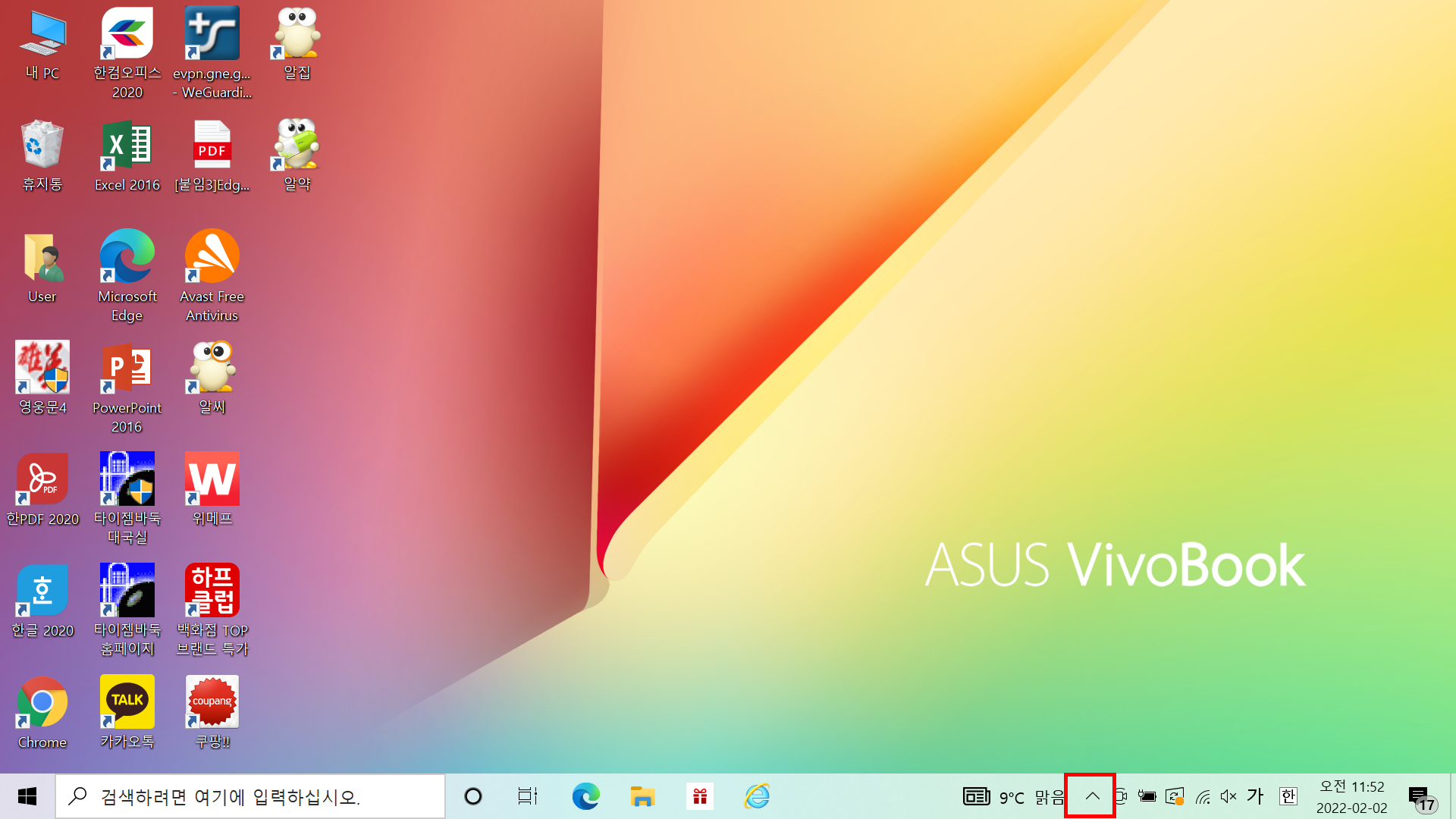Select the PowerPoint 2016 shortcut
Image resolution: width=1456 pixels, height=819 pixels.
pos(127,388)
